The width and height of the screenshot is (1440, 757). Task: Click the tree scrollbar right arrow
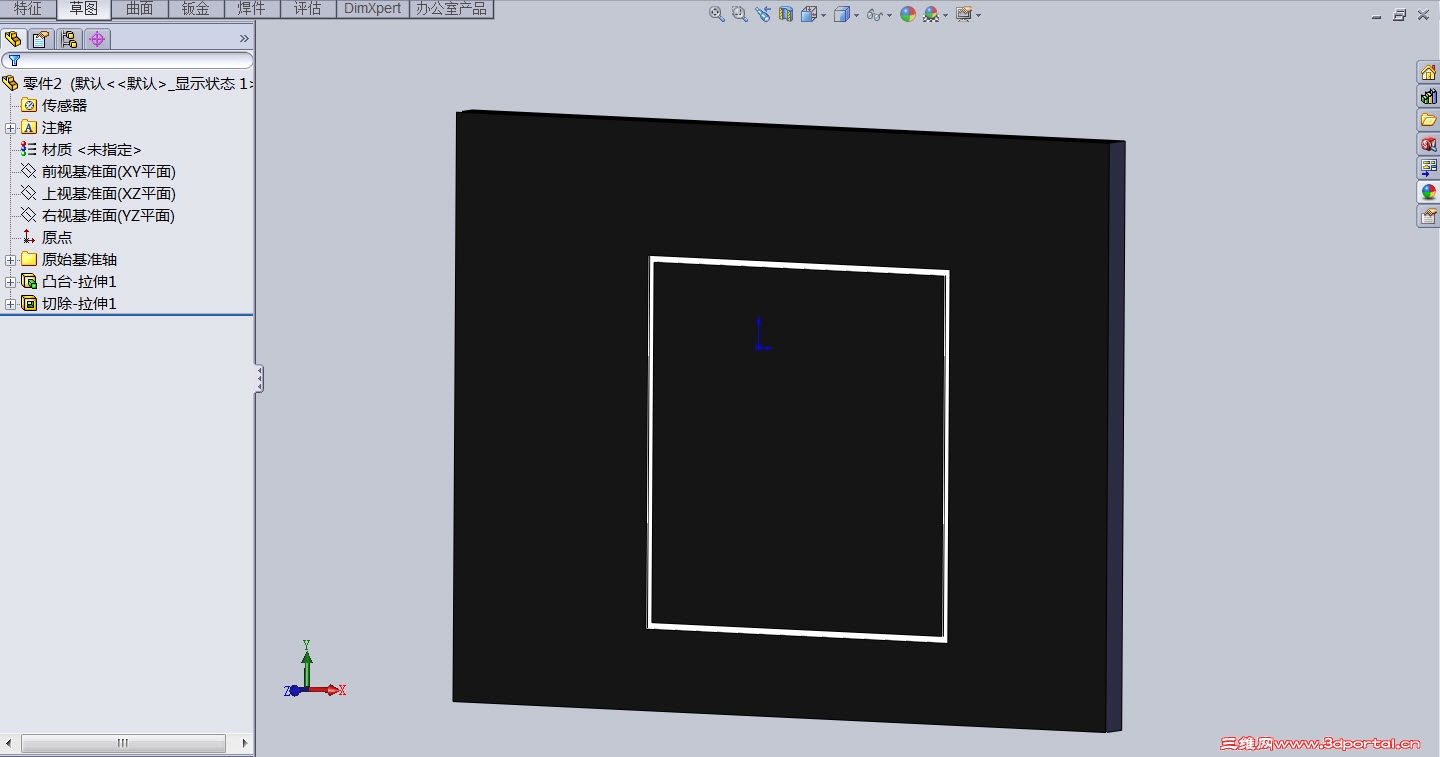click(x=245, y=743)
